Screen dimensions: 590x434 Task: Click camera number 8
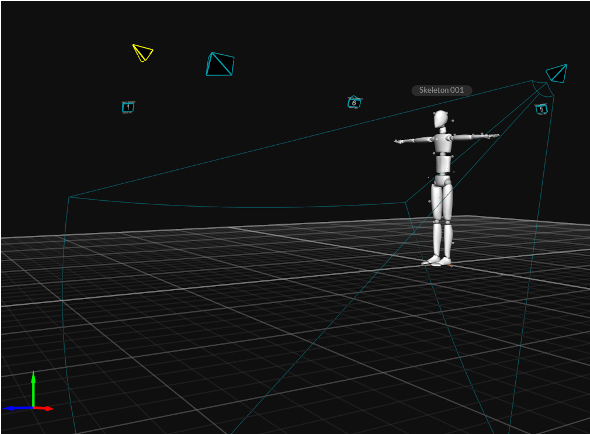[x=354, y=102]
